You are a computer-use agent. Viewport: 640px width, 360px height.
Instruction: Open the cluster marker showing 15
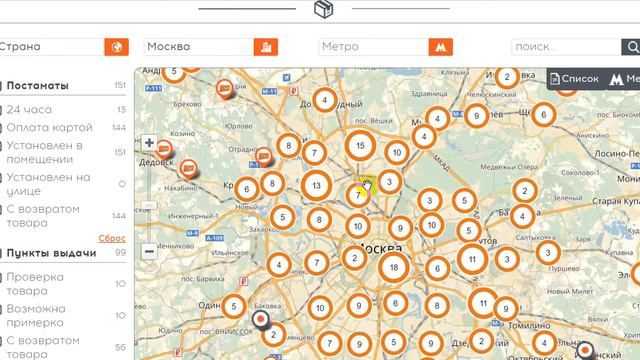(360, 146)
